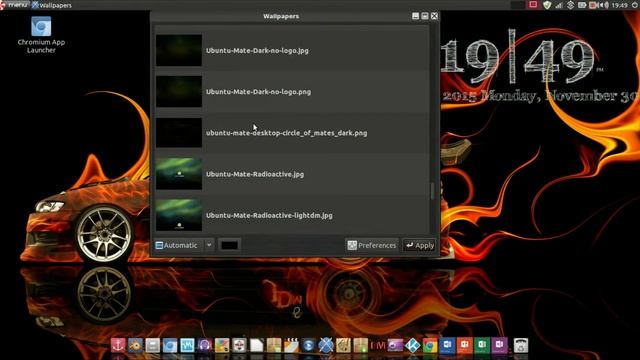Screen dimensions: 640x360
Task: Open the white blank document dock icon
Action: (256, 345)
